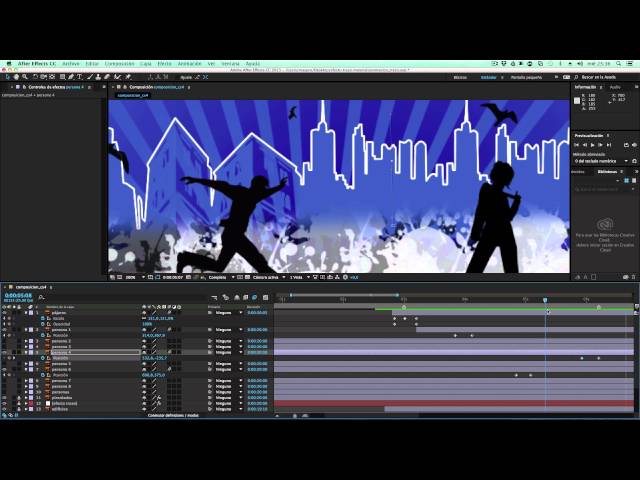Open Capa menu
This screenshot has height=480, width=640.
pyautogui.click(x=146, y=64)
